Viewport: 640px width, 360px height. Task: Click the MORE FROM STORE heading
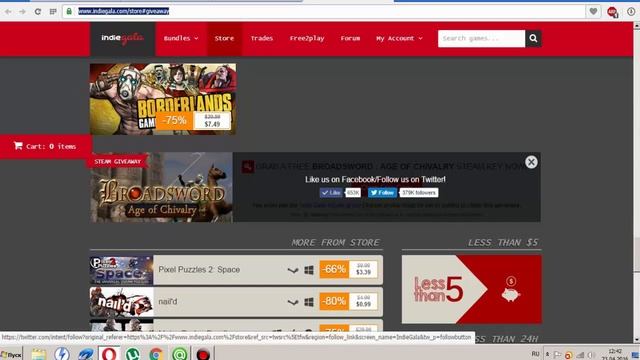pyautogui.click(x=336, y=243)
